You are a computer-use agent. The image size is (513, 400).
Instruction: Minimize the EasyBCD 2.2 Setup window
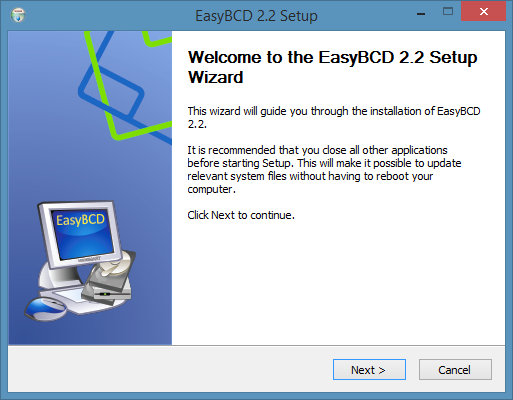tap(421, 13)
